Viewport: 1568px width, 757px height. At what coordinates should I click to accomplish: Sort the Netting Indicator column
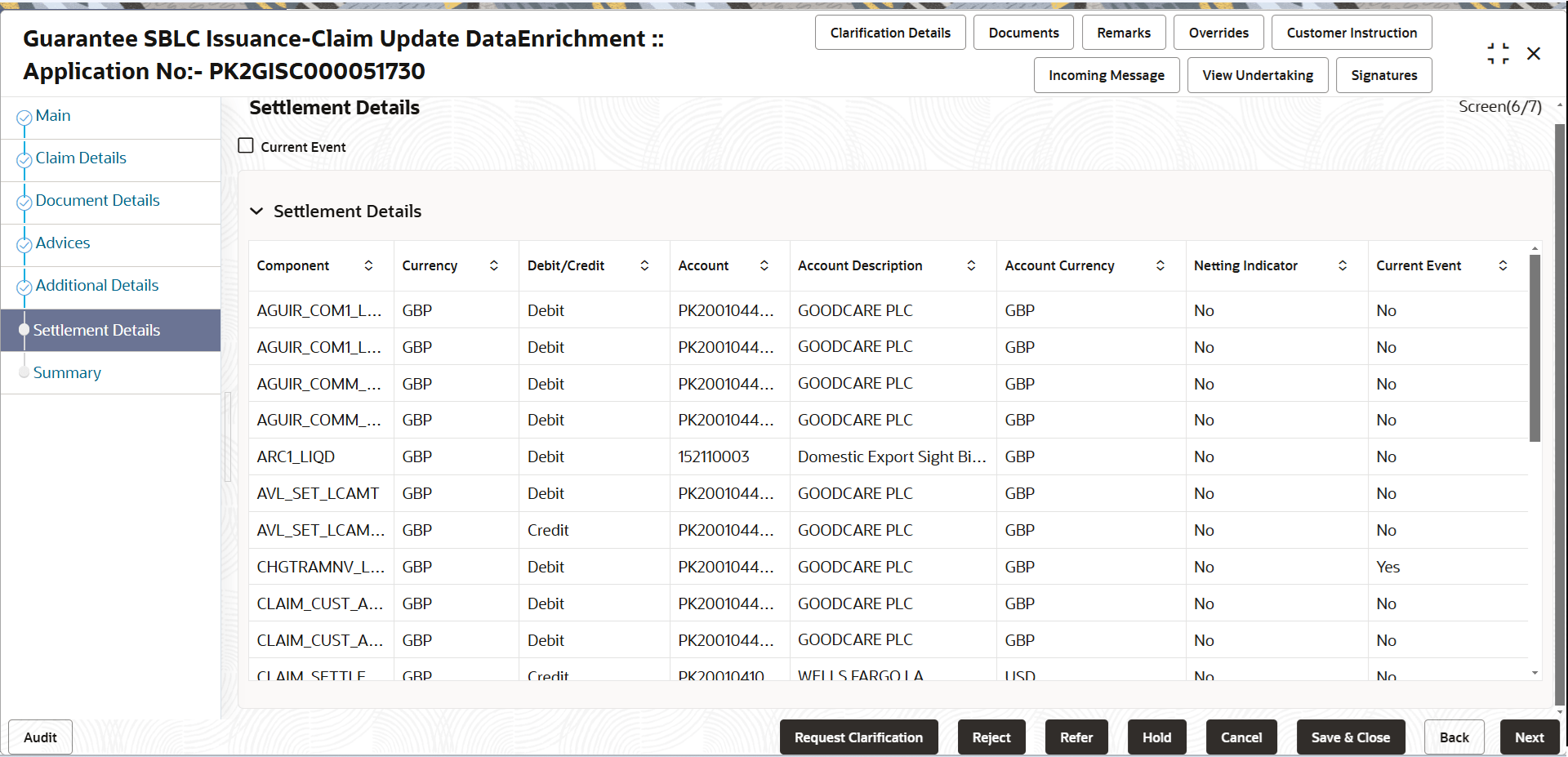1344,265
